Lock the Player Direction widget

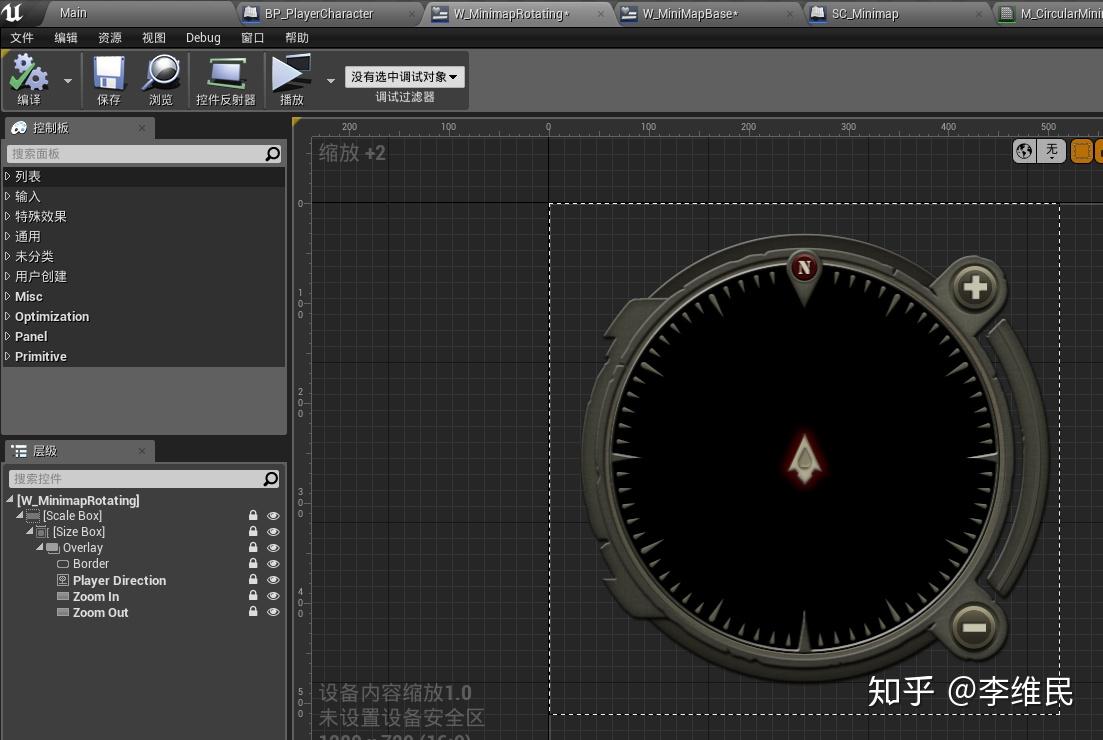[252, 580]
